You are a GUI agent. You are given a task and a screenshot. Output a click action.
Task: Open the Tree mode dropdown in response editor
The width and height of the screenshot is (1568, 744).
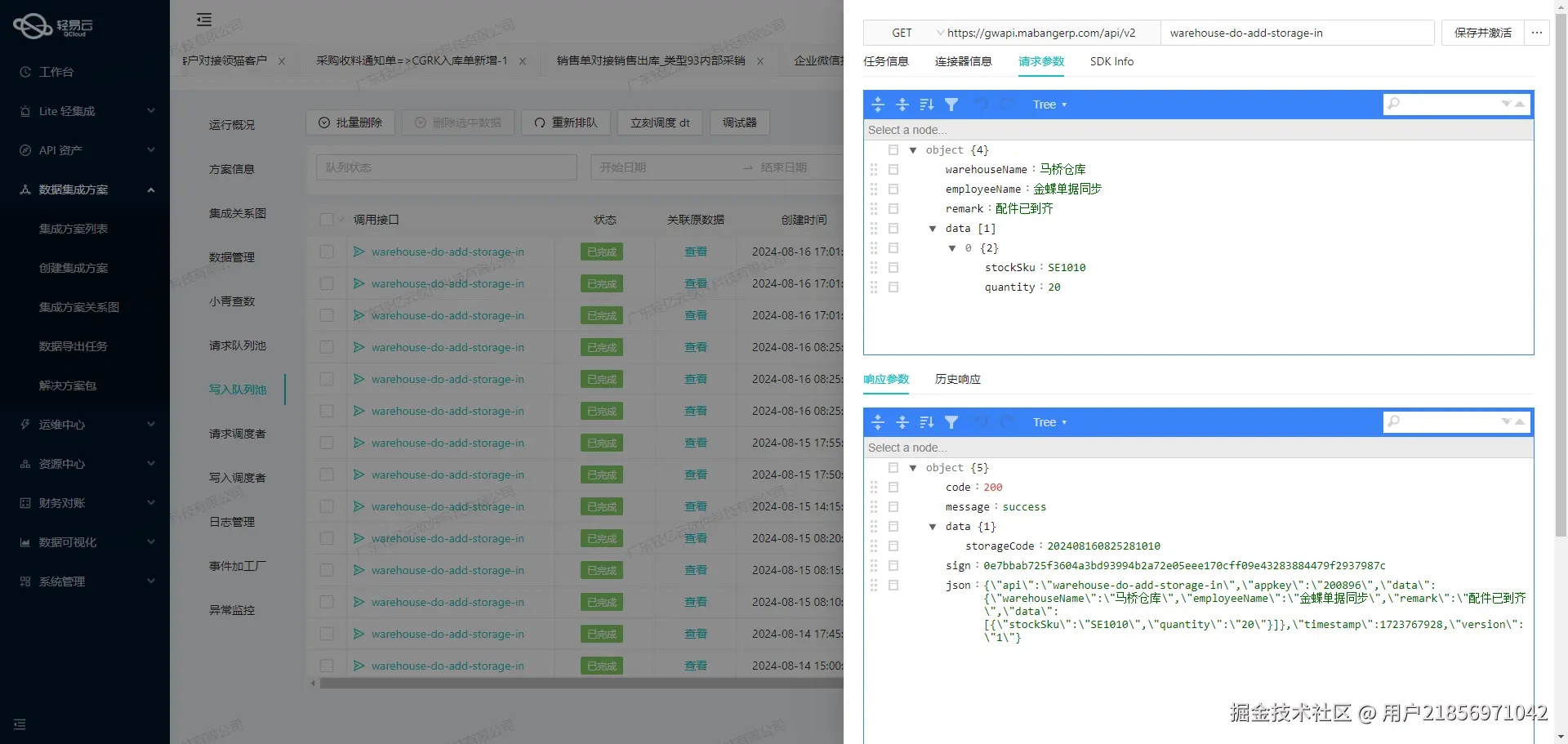[x=1049, y=422]
